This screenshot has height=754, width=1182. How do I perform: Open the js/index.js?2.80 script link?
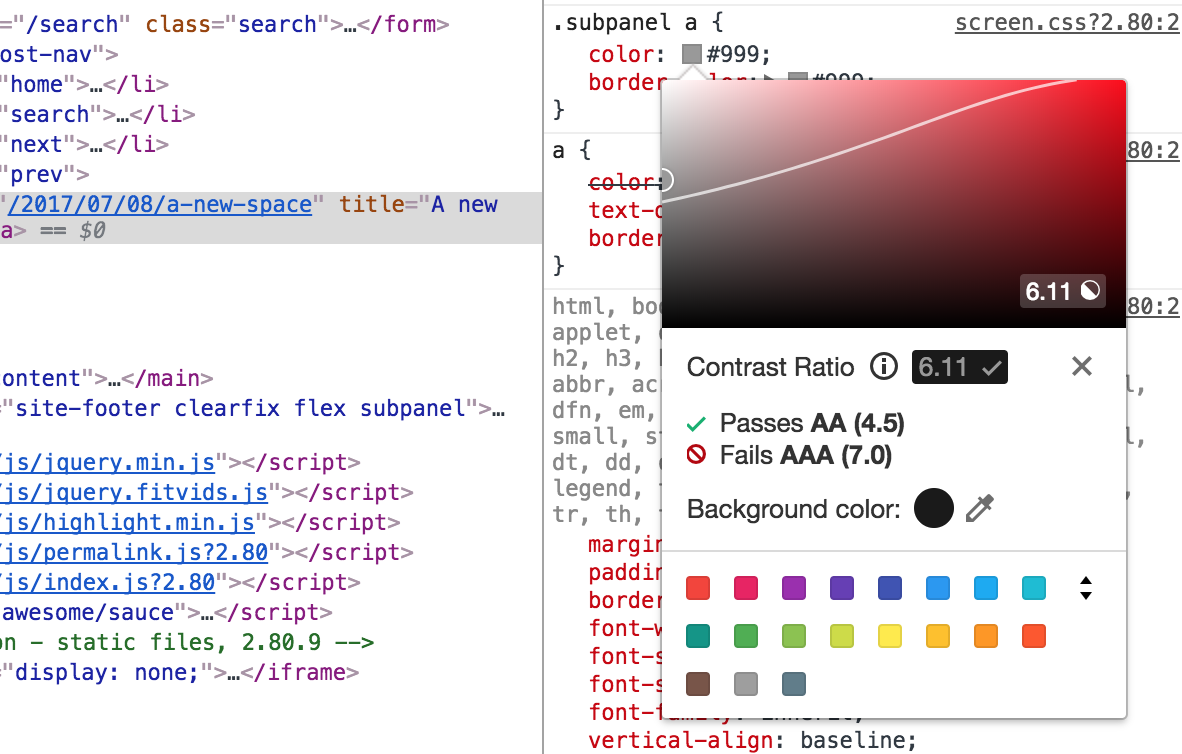click(108, 583)
